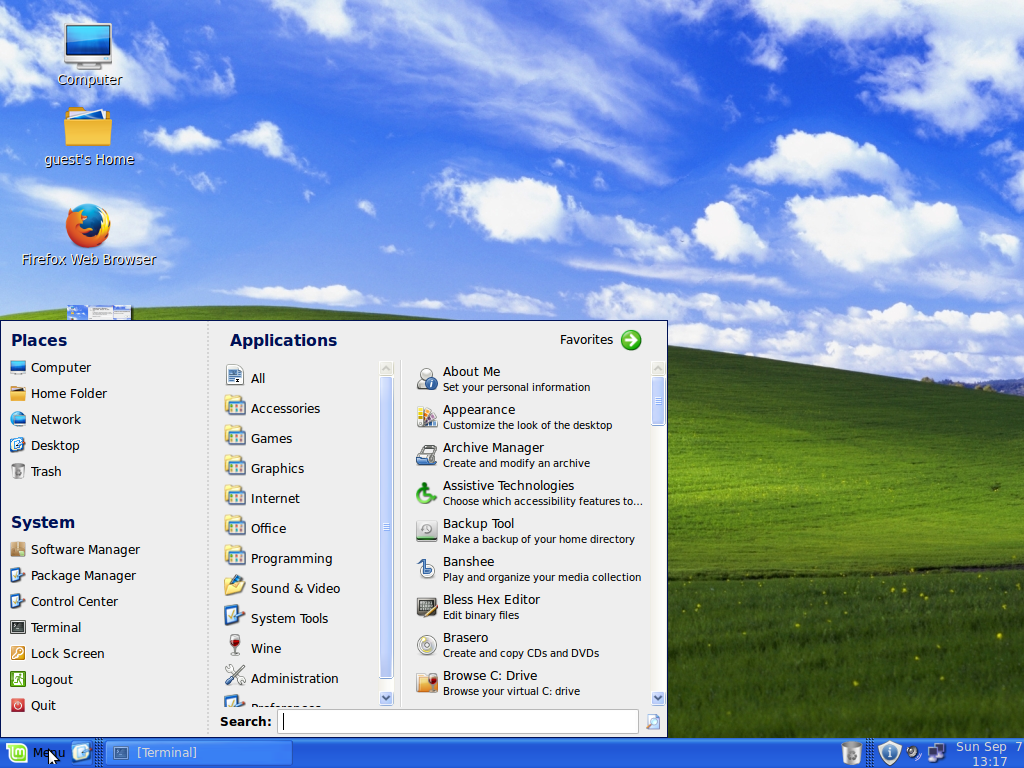The image size is (1024, 768).
Task: Click scroll up arrow of applications list
Action: (658, 369)
